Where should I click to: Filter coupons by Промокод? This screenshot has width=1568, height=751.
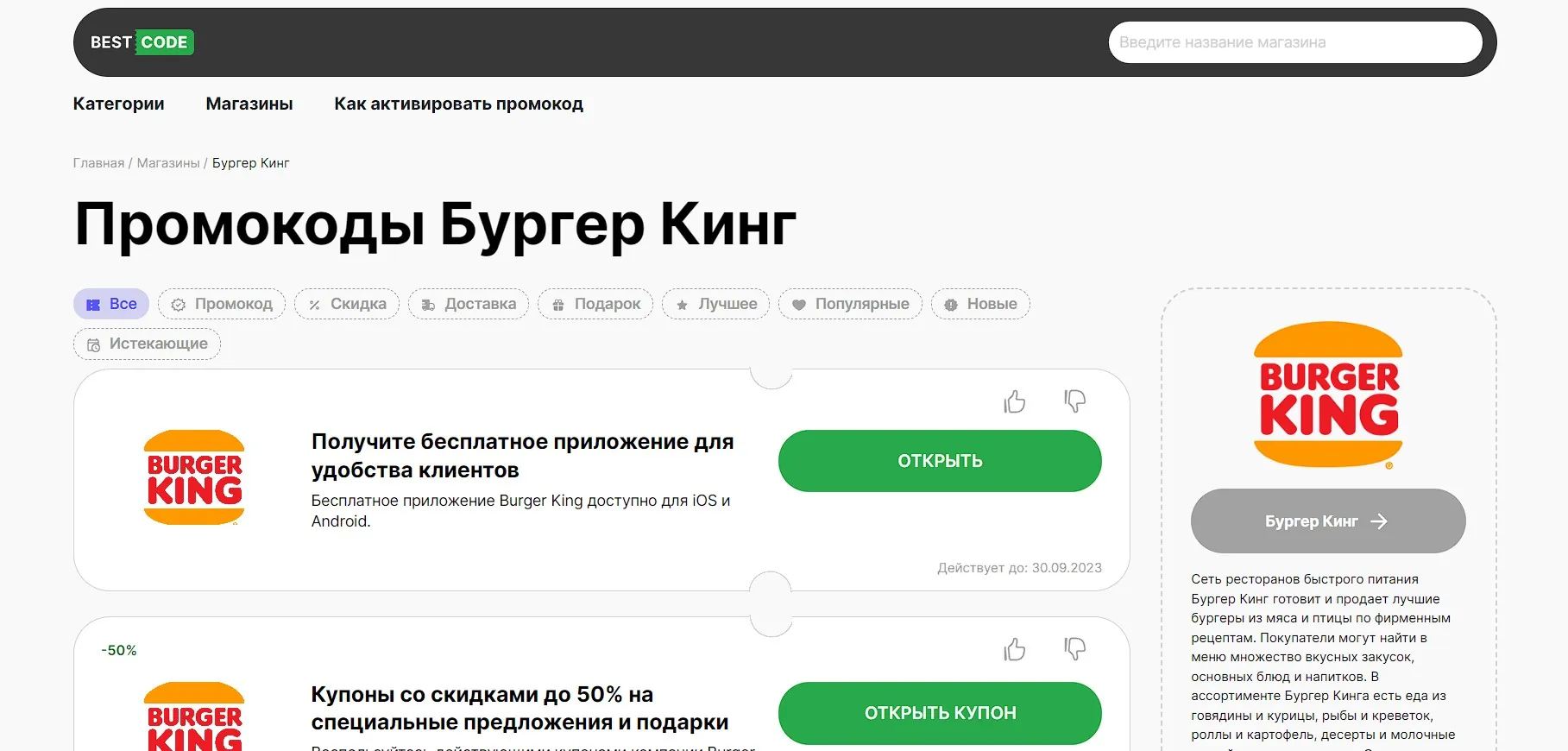coord(222,304)
